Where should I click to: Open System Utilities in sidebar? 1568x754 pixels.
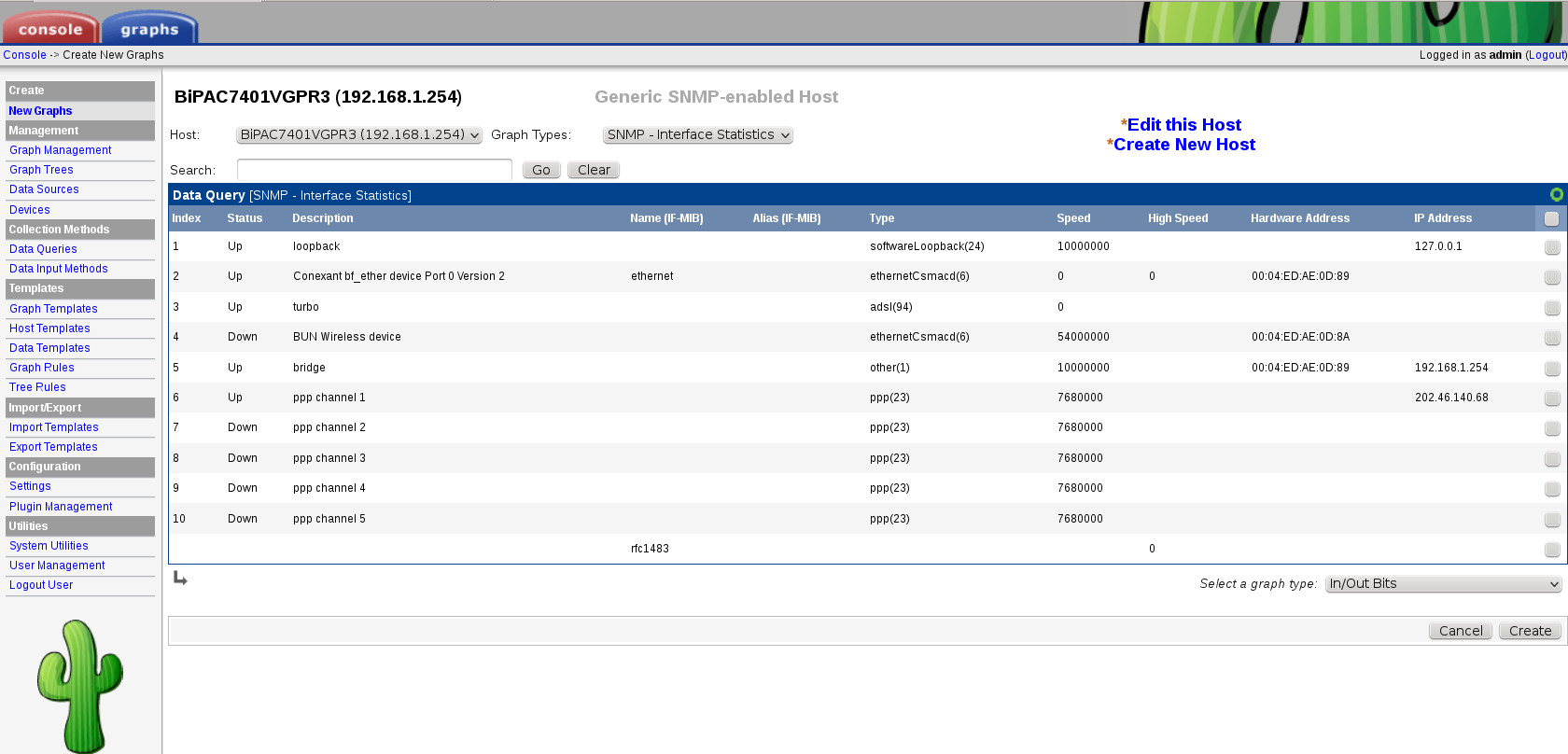pyautogui.click(x=49, y=546)
